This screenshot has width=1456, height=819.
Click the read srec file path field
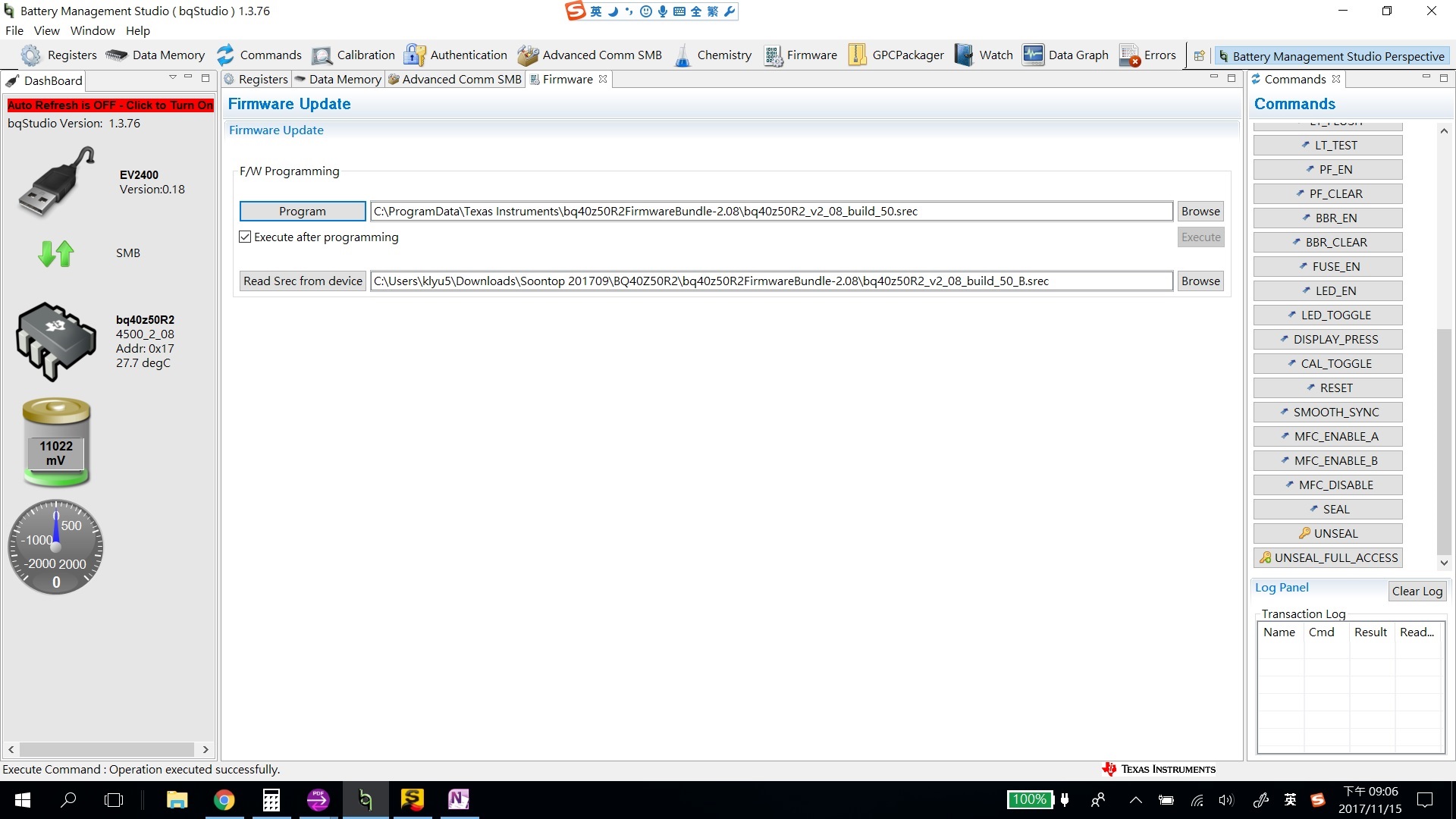(x=771, y=281)
